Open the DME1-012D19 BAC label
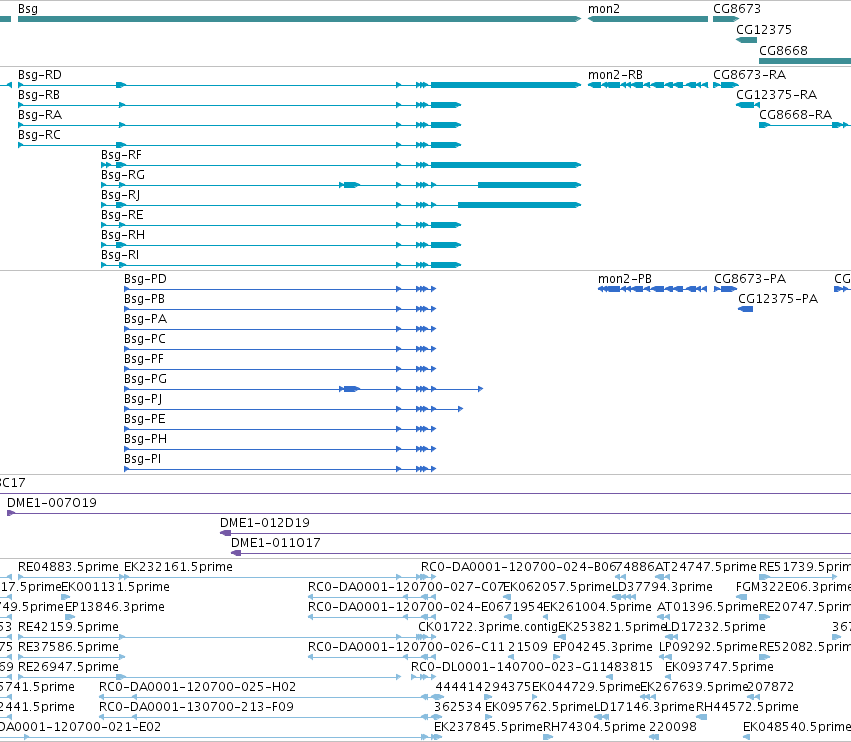 (264, 523)
